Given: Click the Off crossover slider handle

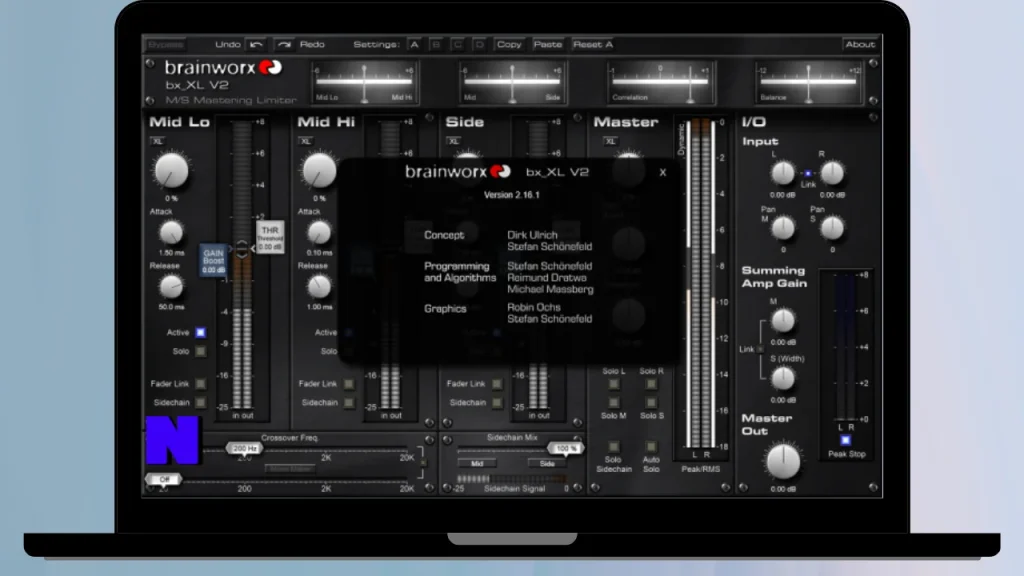Looking at the screenshot, I should (163, 479).
